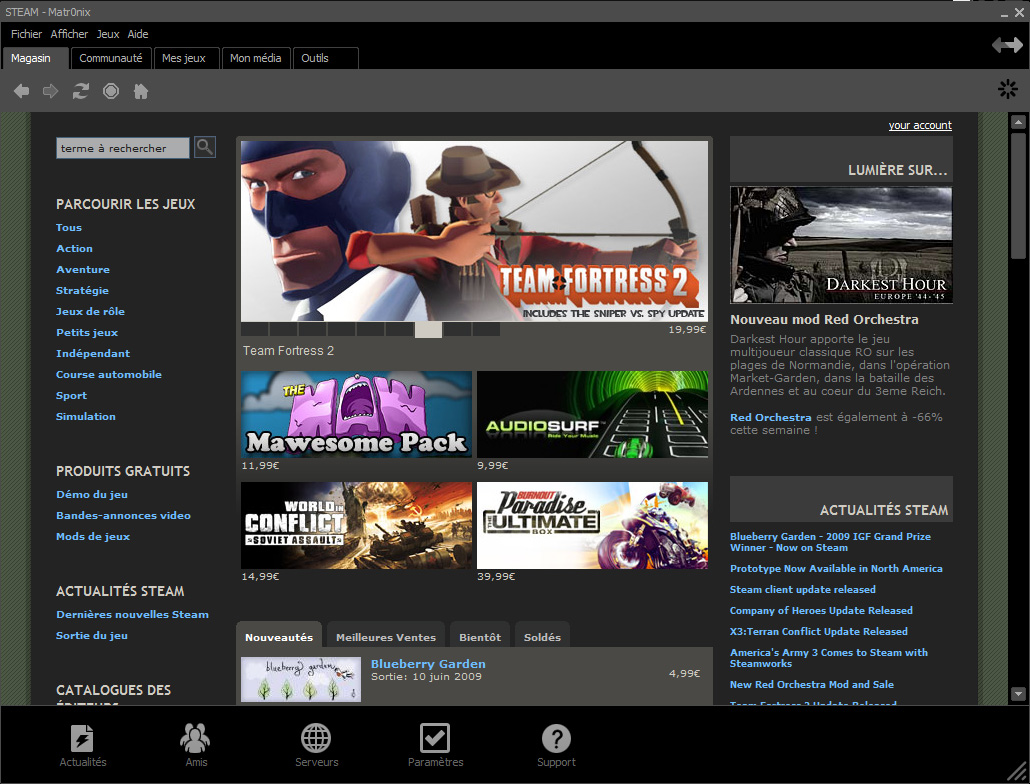Reload the store page with refresh icon

81,91
